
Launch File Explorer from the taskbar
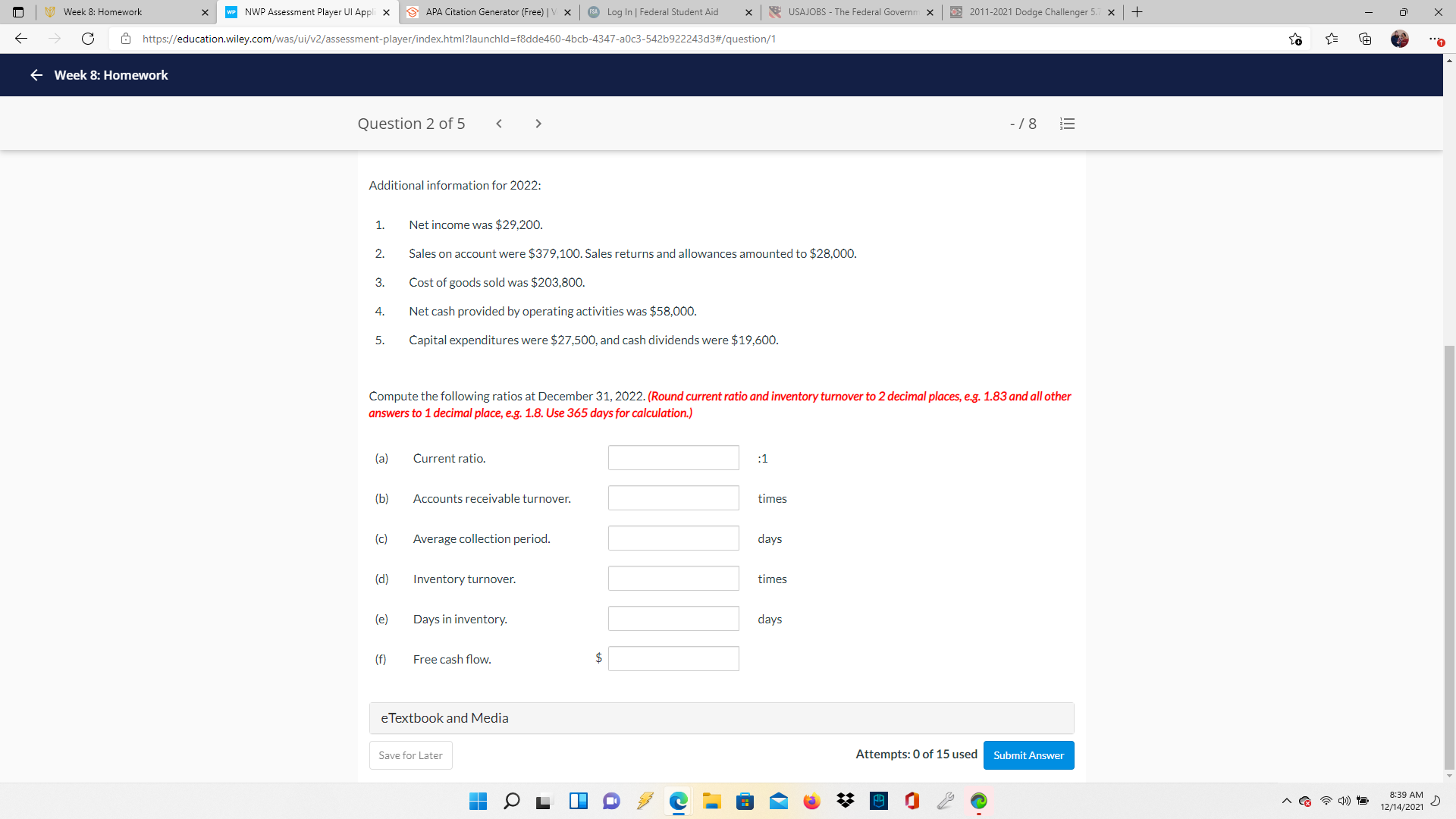click(x=712, y=801)
